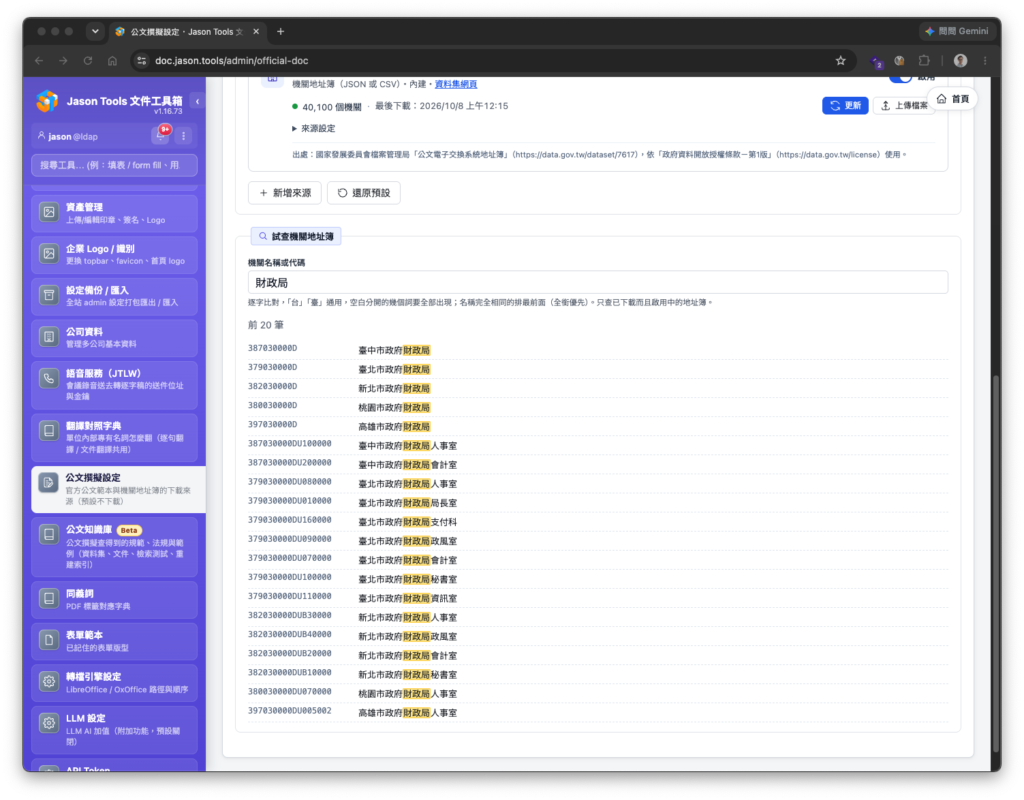Click the 機關名稱或代碼 input field
1024x800 pixels.
[598, 282]
